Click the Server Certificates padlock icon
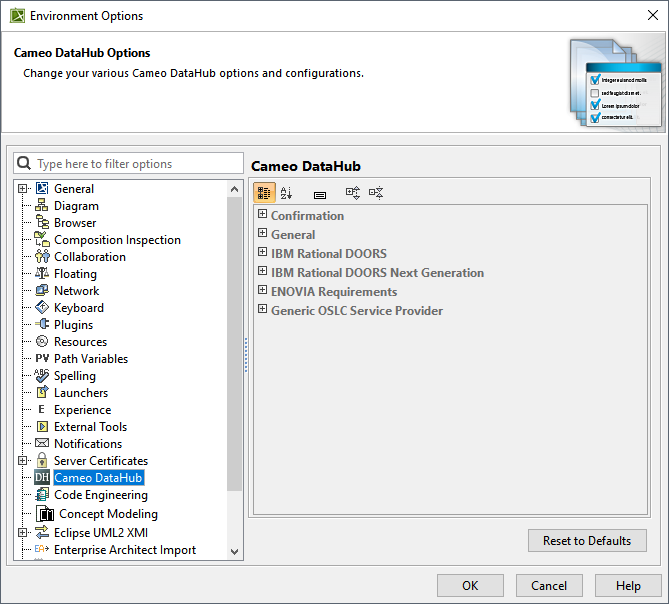This screenshot has width=669, height=604. (42, 460)
